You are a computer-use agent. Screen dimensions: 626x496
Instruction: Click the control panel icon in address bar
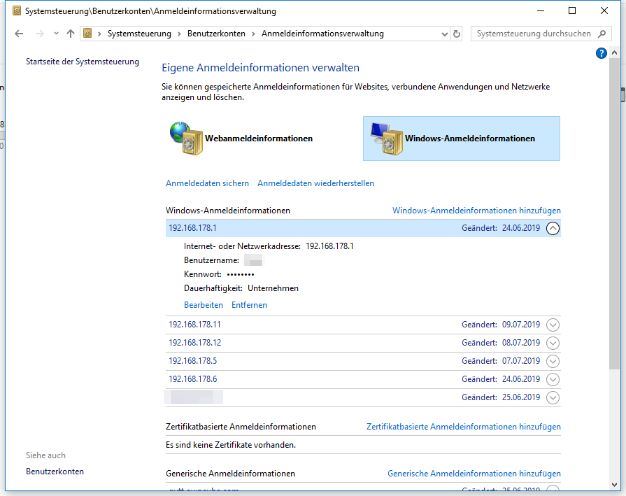point(87,34)
